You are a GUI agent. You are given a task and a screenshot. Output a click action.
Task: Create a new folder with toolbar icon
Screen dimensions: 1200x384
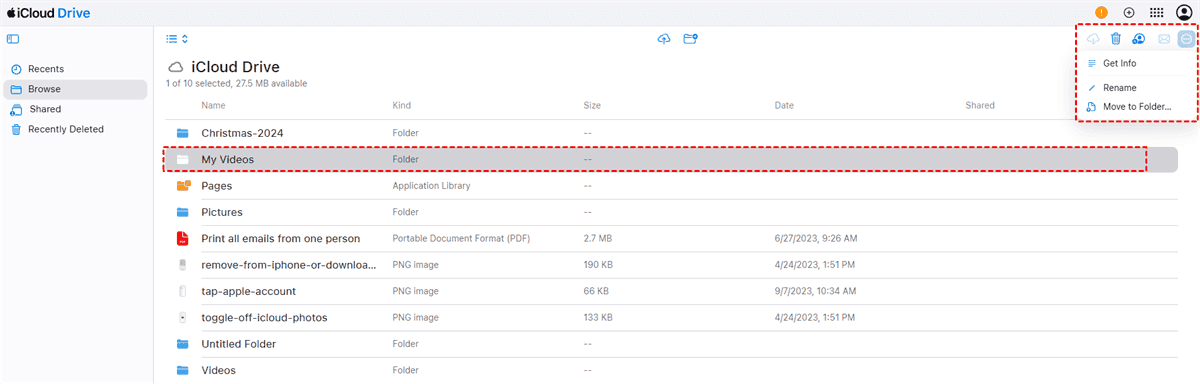tap(690, 39)
